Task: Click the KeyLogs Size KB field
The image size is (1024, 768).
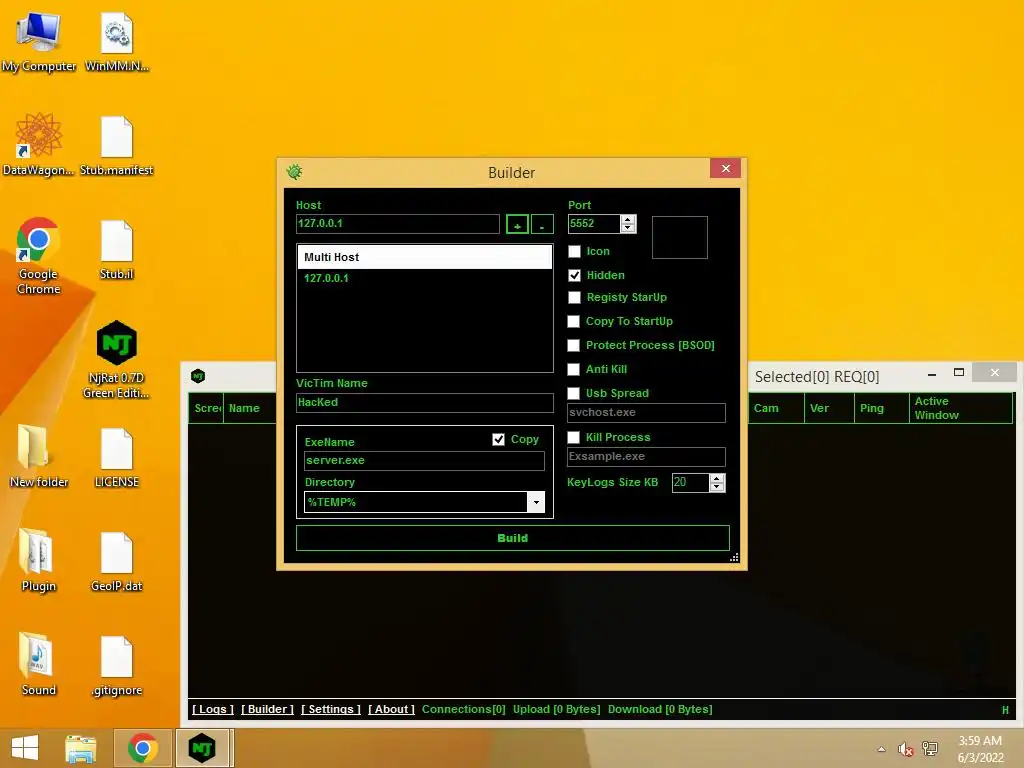Action: click(691, 483)
